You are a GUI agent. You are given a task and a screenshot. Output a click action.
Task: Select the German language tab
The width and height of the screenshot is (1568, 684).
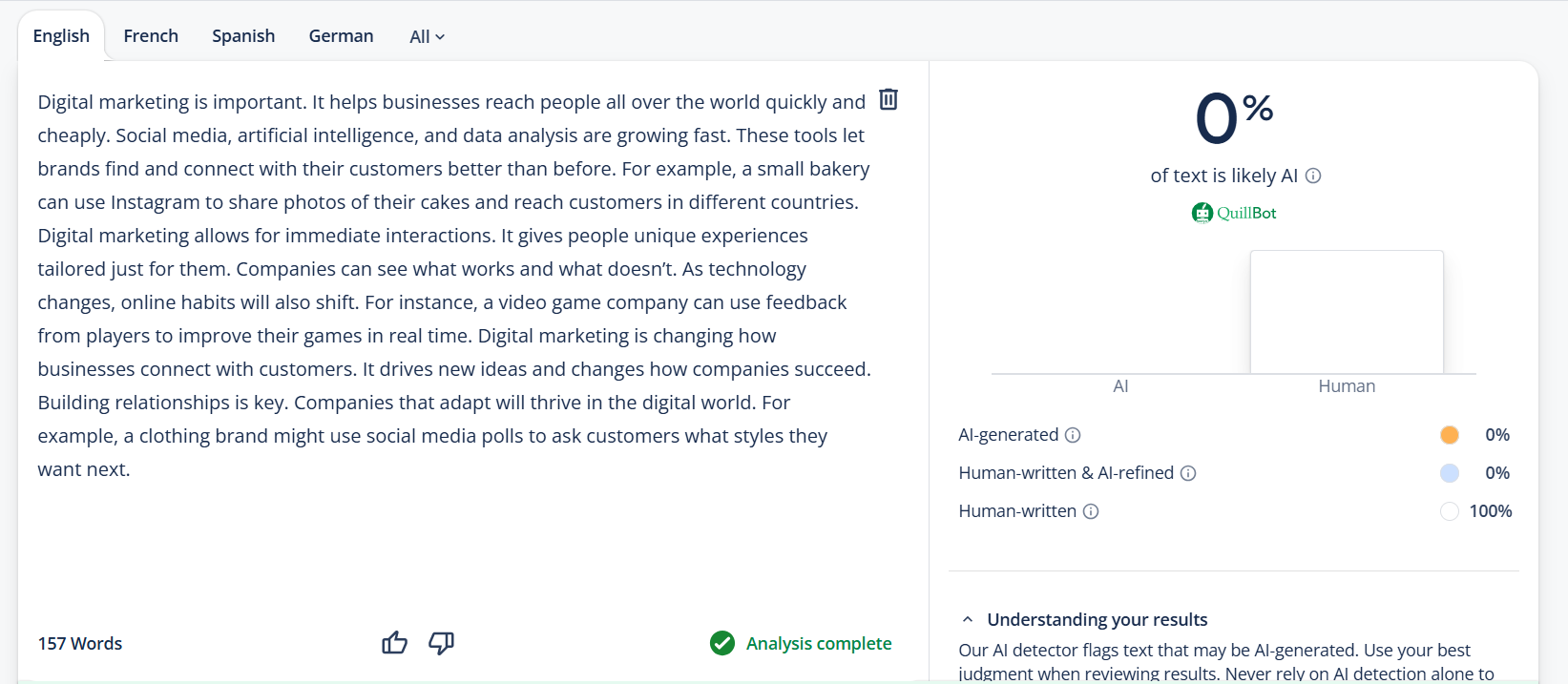click(x=341, y=36)
